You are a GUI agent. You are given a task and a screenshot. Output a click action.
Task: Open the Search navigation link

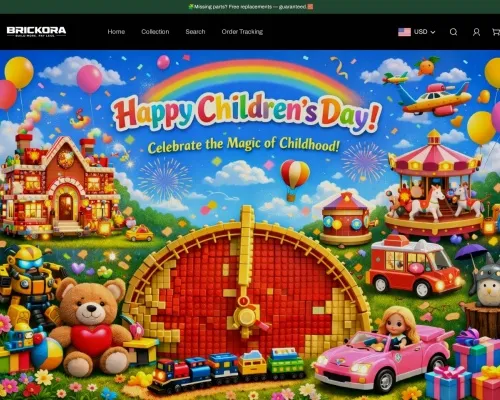[195, 32]
